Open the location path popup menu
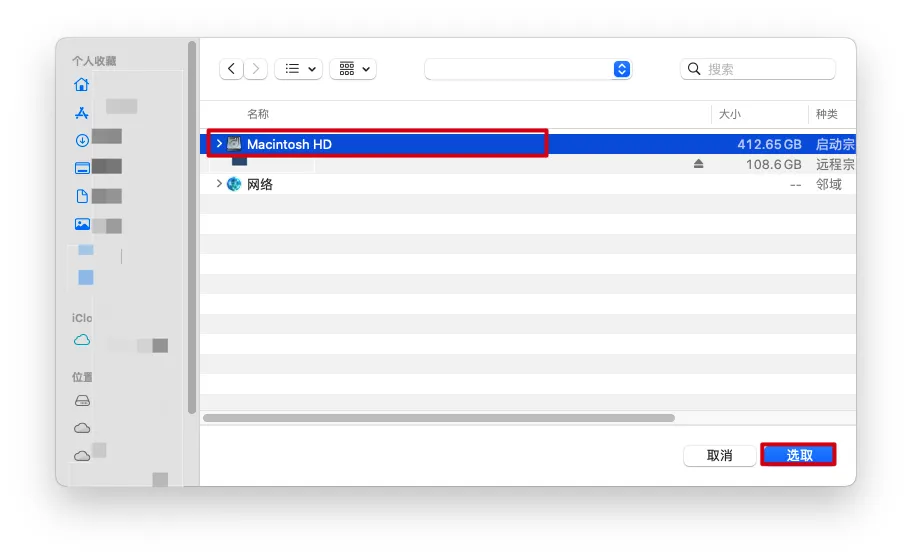 [x=528, y=69]
